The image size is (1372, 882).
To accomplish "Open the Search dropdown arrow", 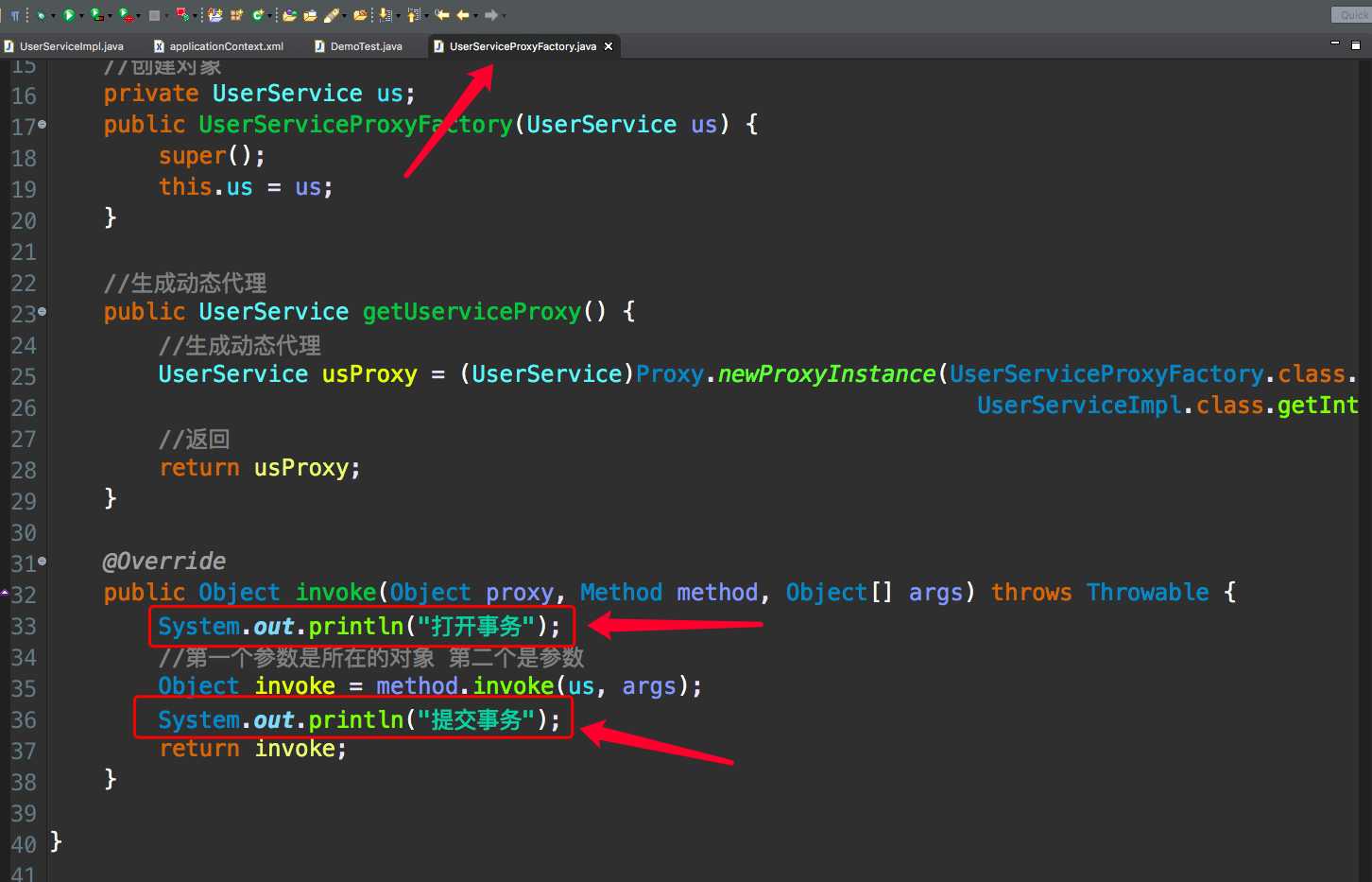I will 344,16.
